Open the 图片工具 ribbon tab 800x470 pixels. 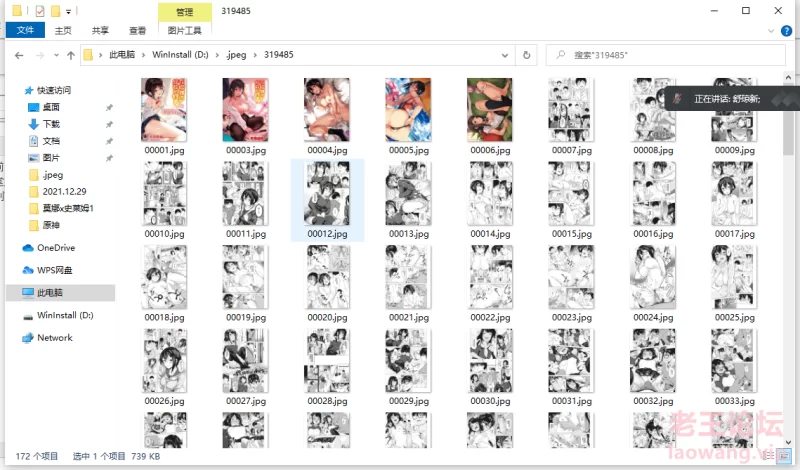pyautogui.click(x=185, y=31)
